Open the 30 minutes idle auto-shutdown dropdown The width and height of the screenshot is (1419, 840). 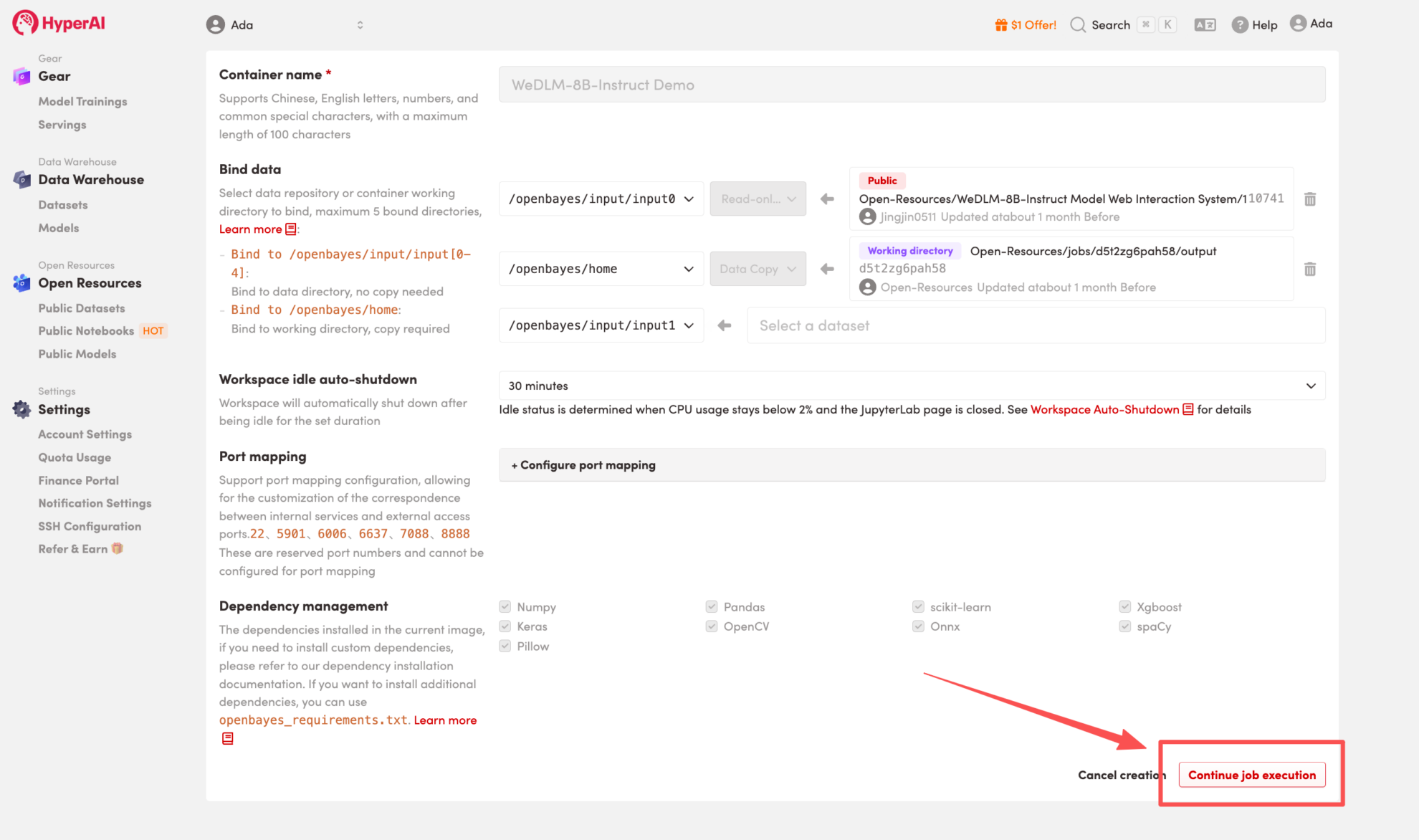912,386
